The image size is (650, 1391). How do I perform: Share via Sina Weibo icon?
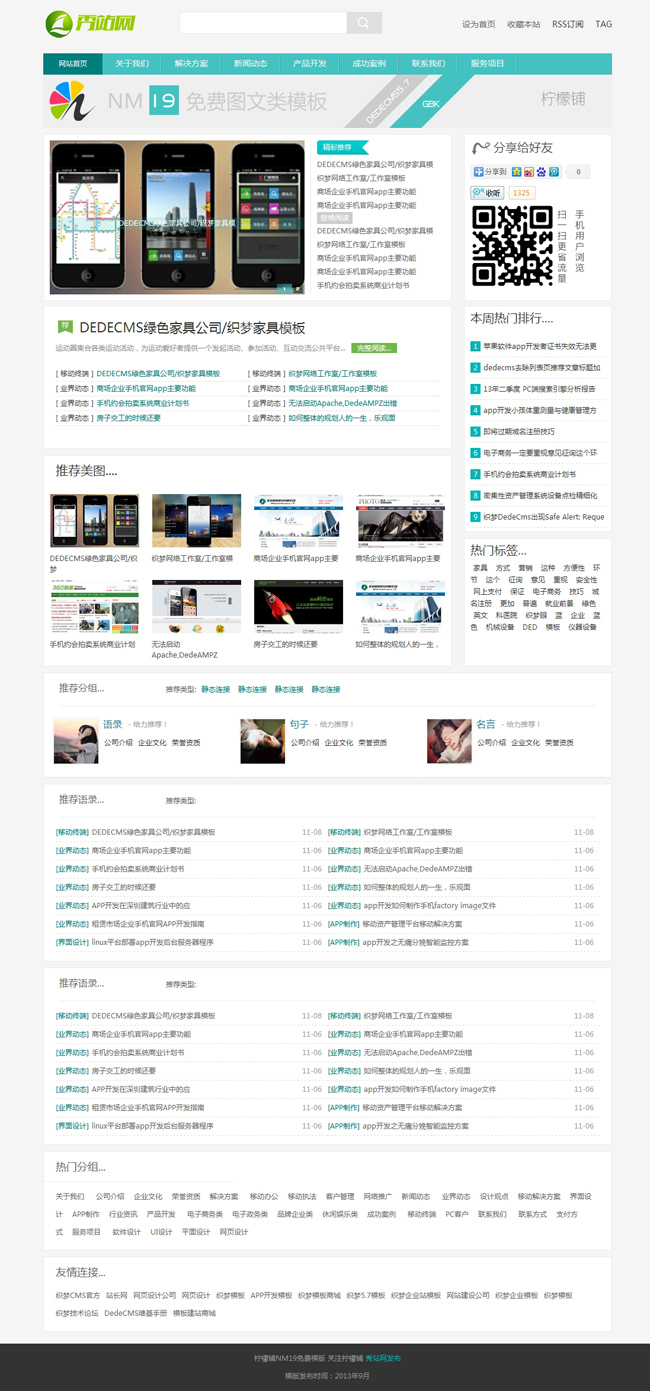pyautogui.click(x=528, y=172)
